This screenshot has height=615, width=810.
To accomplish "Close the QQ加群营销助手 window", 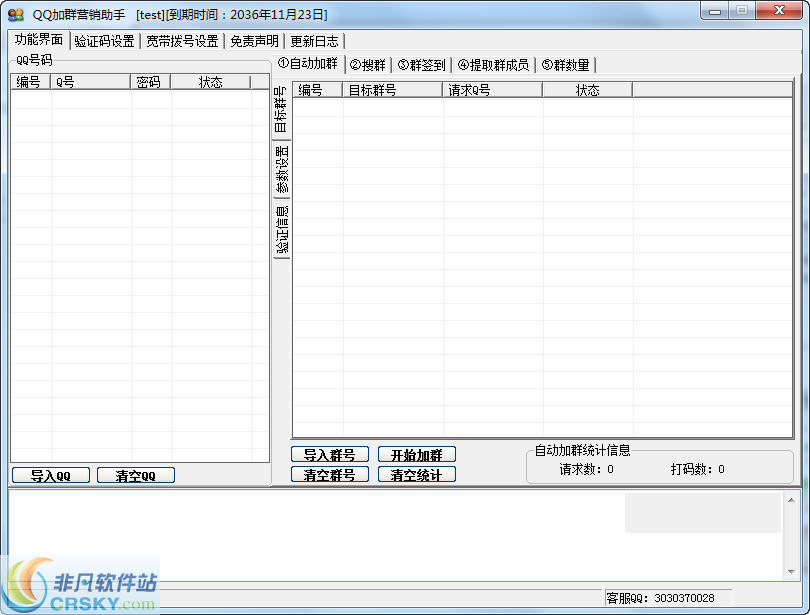I will [x=779, y=10].
